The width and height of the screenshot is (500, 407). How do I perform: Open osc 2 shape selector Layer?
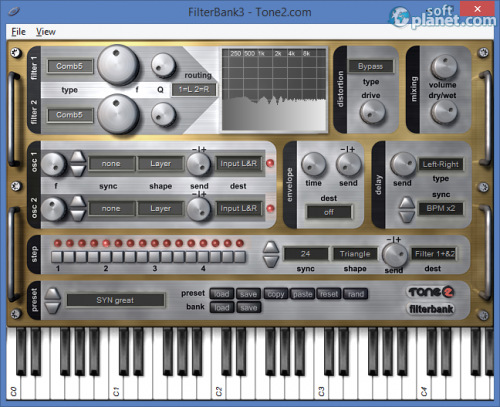(161, 209)
